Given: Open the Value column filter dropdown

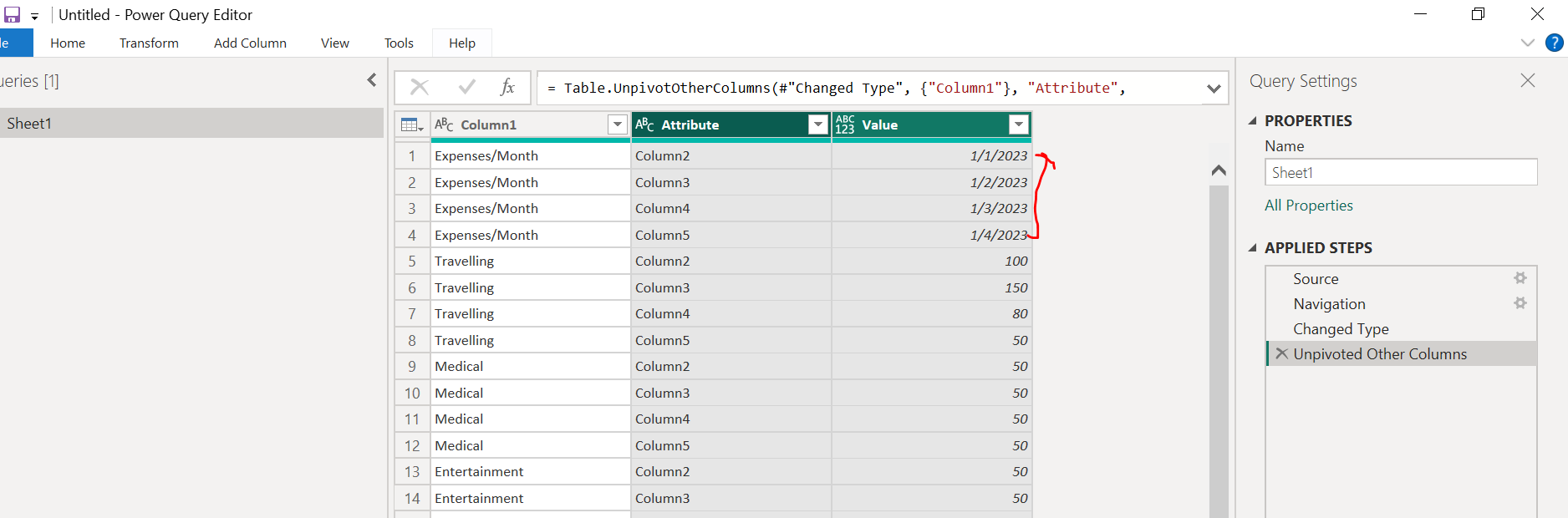Looking at the screenshot, I should [x=1018, y=124].
